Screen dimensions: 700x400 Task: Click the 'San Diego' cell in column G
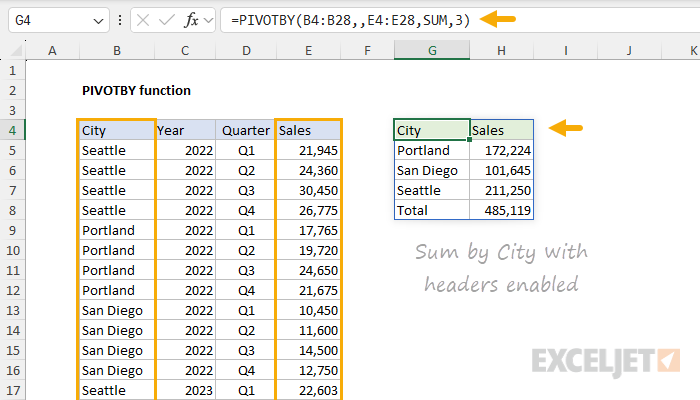pos(432,171)
